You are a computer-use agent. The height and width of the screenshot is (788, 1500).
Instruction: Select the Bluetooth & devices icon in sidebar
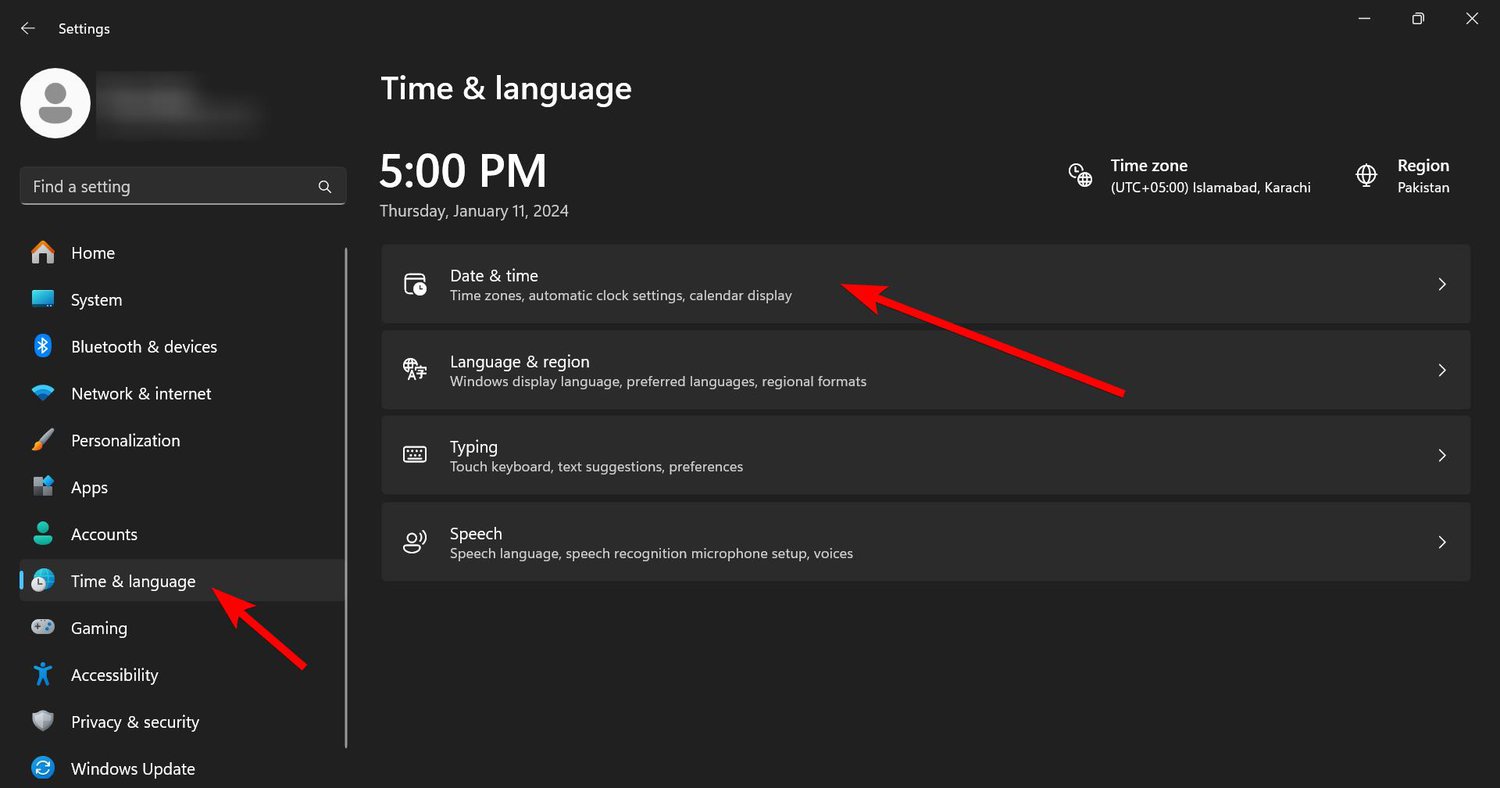coord(43,346)
